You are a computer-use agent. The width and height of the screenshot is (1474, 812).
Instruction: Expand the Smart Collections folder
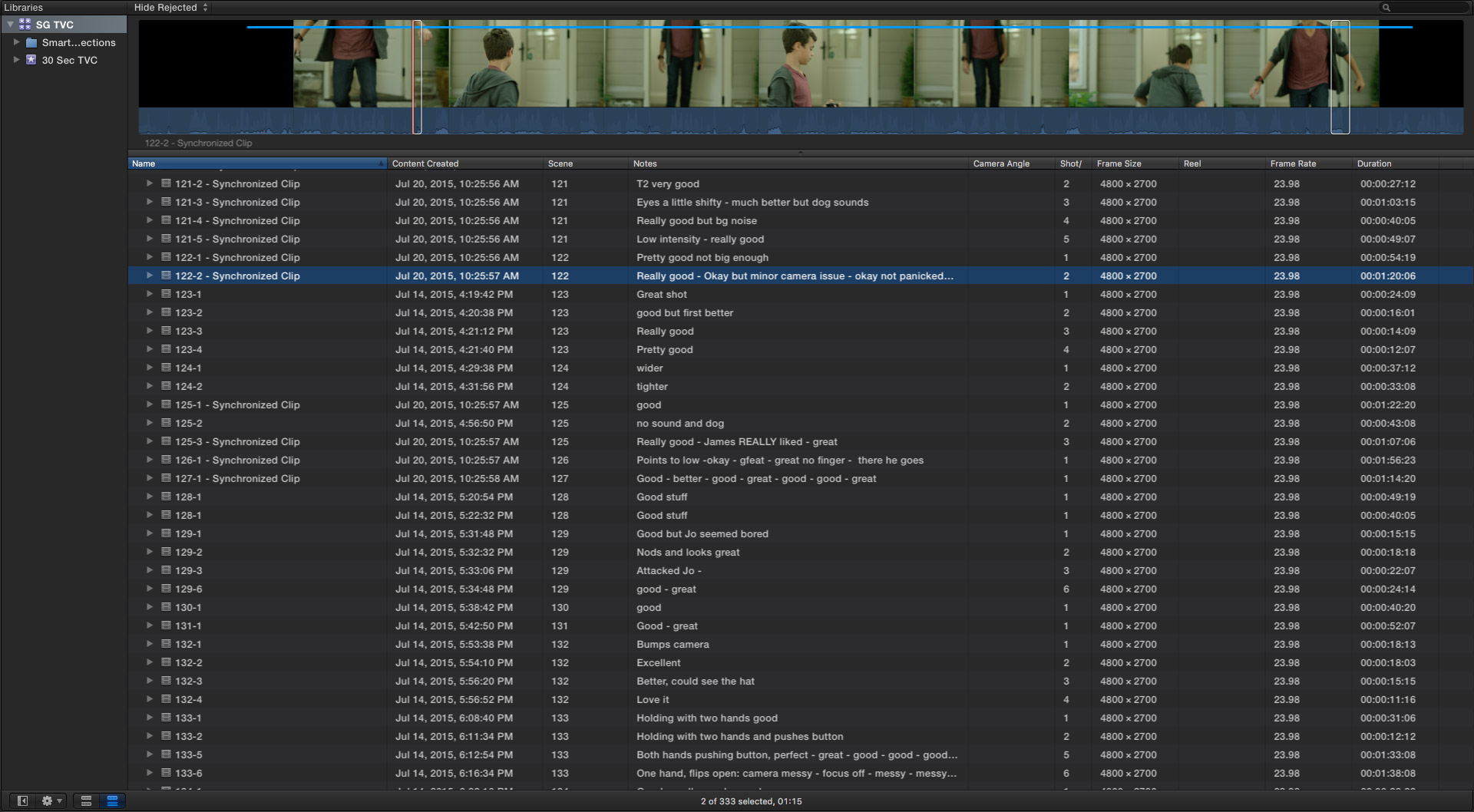click(x=16, y=42)
